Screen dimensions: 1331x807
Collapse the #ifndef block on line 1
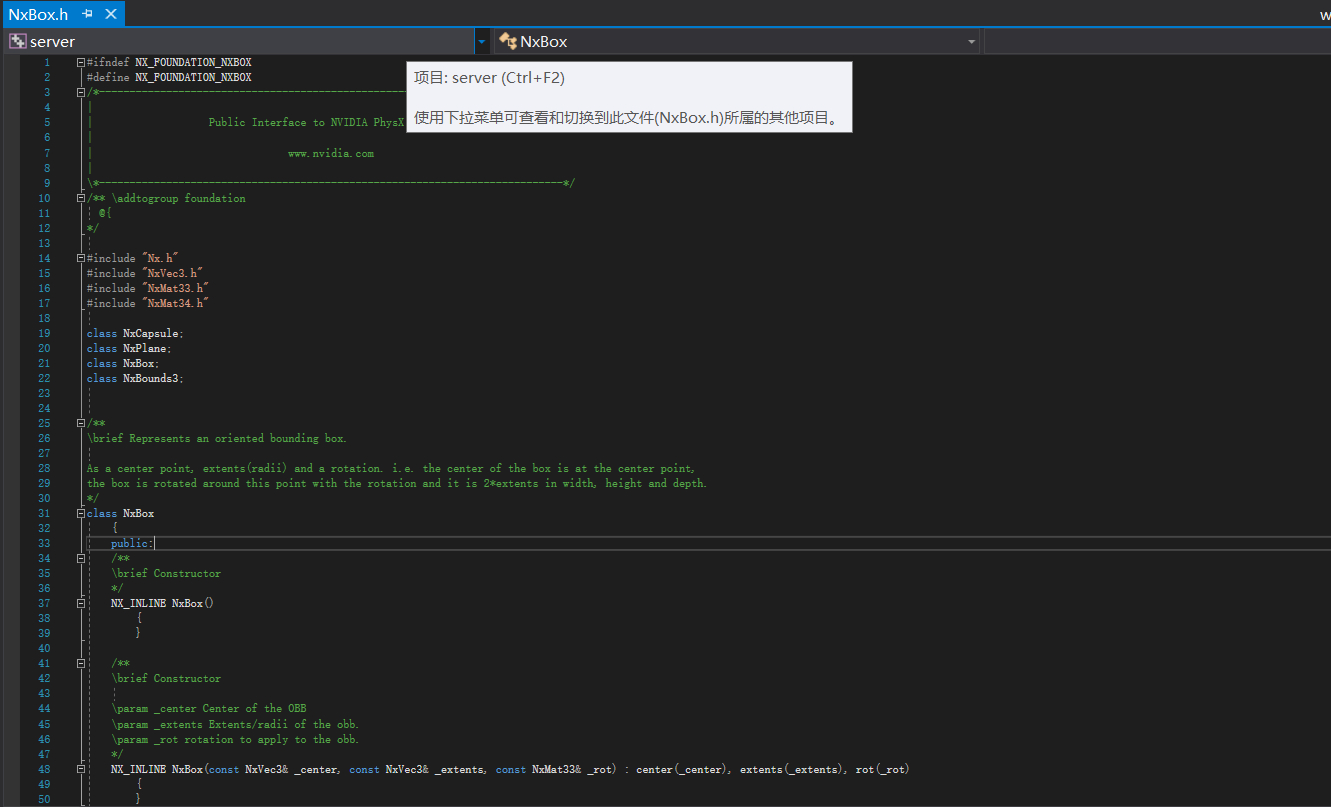click(x=81, y=62)
